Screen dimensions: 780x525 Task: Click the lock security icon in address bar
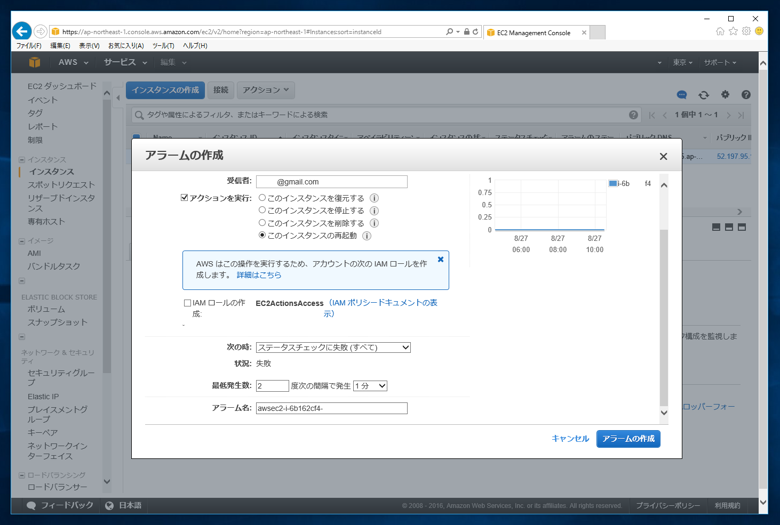467,31
